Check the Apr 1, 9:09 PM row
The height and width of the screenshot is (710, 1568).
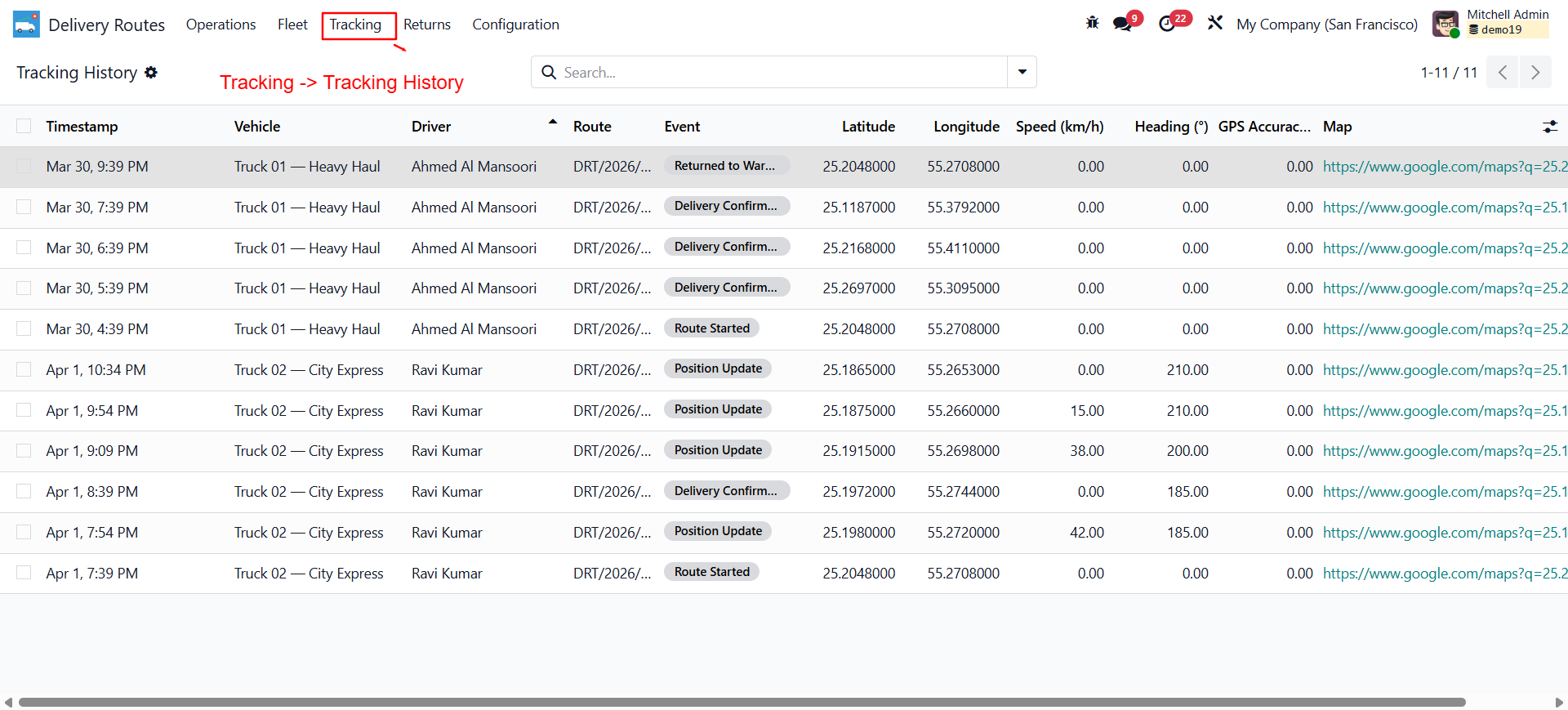[x=24, y=451]
